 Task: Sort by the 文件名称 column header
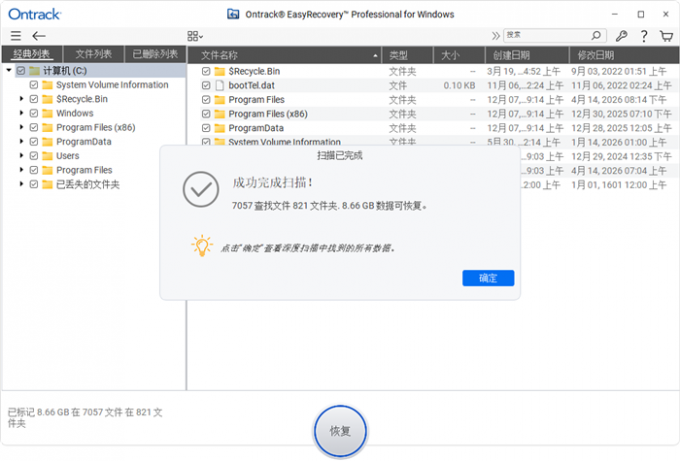point(284,55)
